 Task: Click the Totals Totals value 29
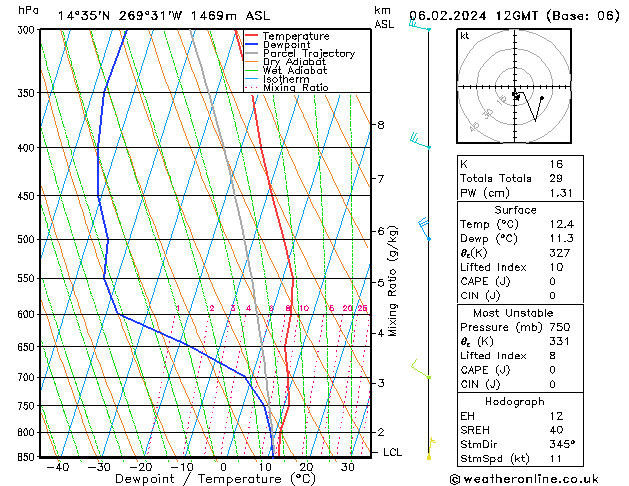[x=556, y=178]
